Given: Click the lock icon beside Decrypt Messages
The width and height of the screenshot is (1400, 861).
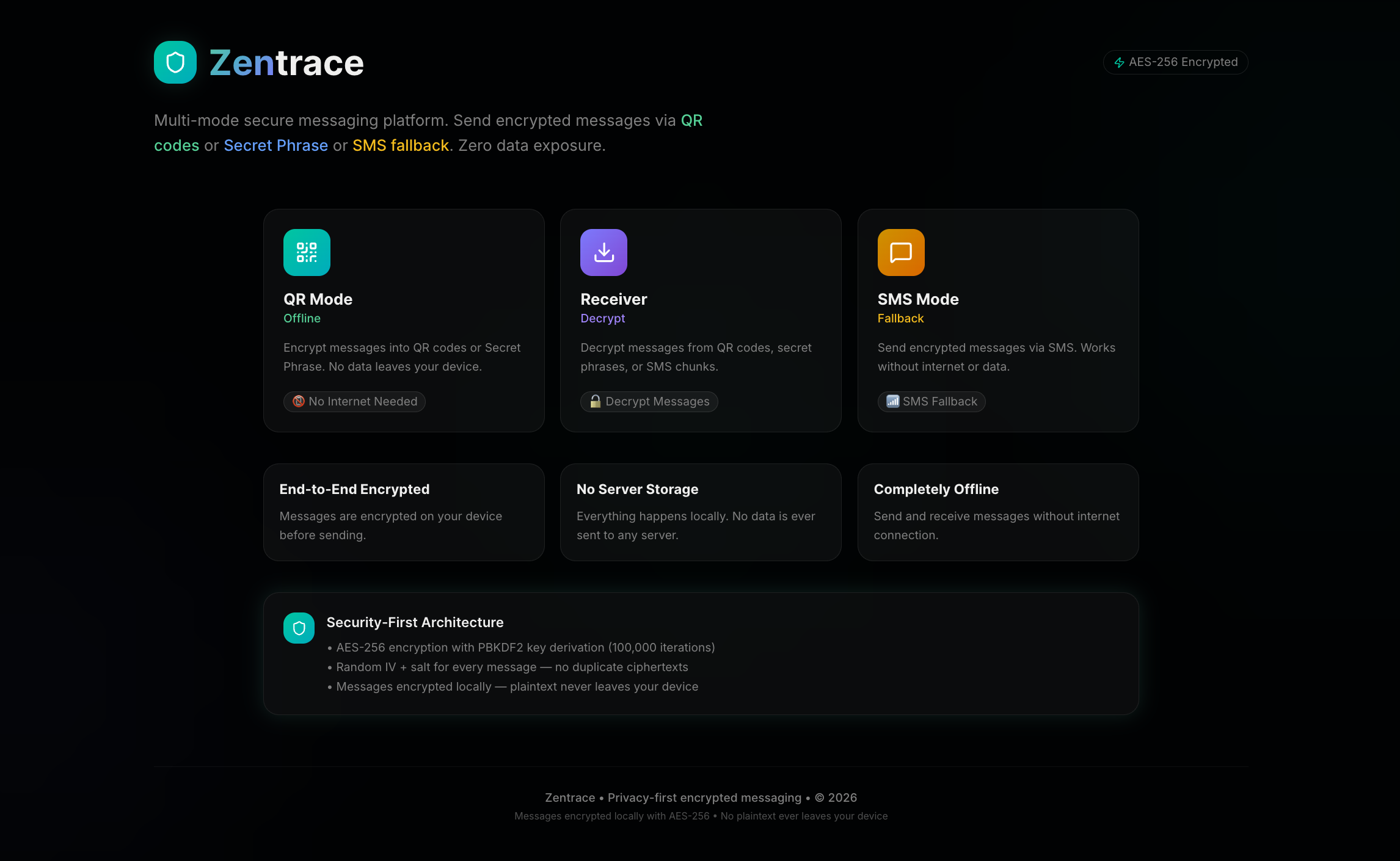Looking at the screenshot, I should click(x=595, y=401).
